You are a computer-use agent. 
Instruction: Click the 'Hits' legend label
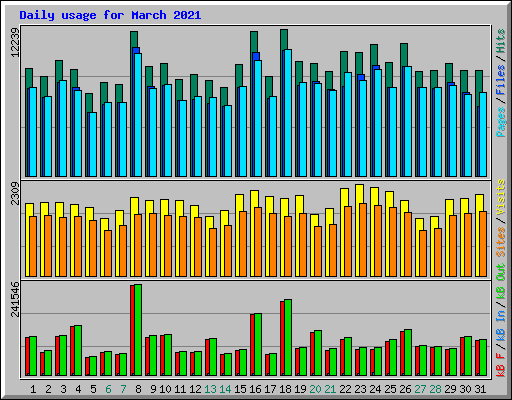(x=501, y=41)
